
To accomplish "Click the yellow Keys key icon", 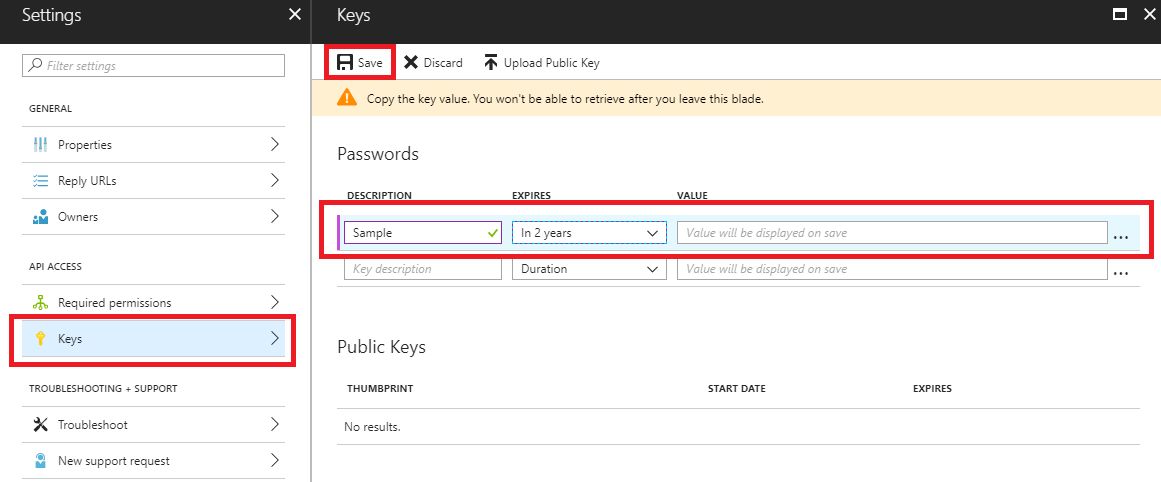I will (41, 339).
